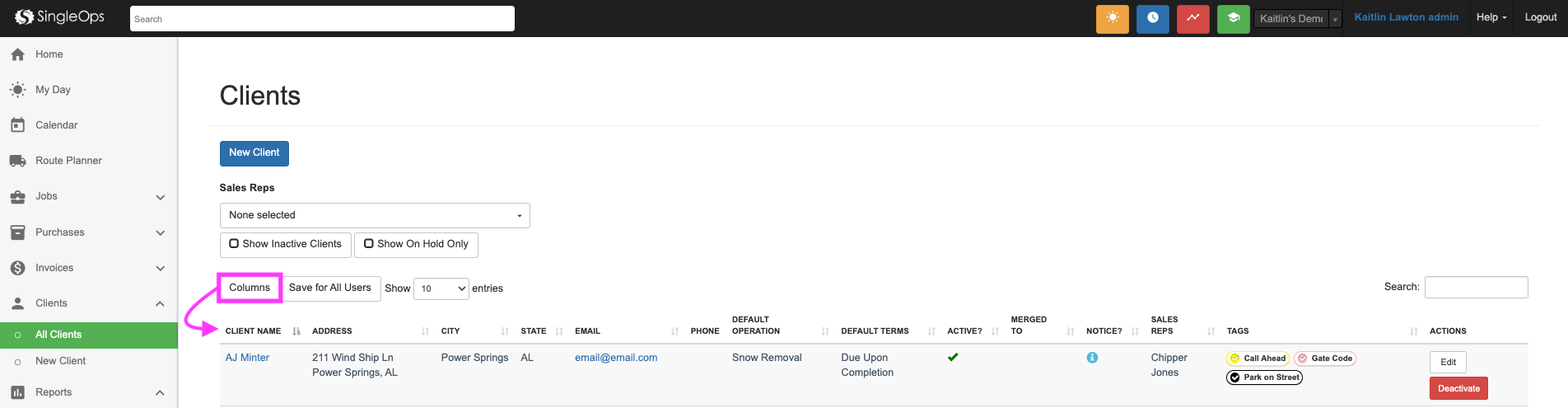
Task: Click the red chart analytics icon
Action: click(1192, 18)
